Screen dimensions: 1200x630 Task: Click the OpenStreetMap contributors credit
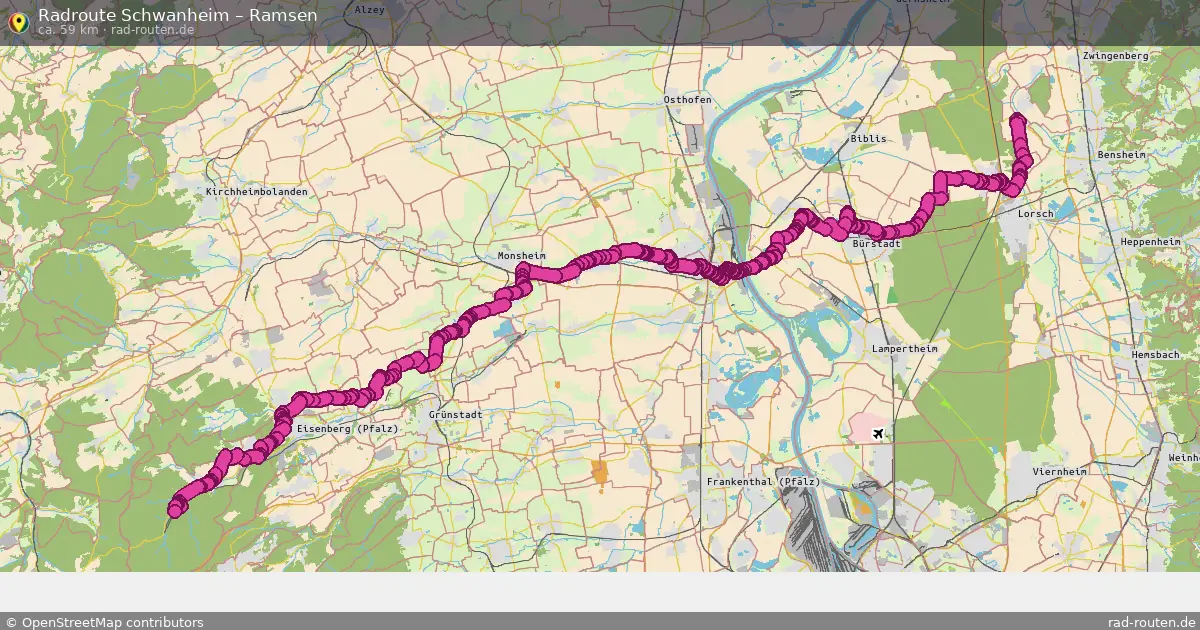pyautogui.click(x=104, y=622)
